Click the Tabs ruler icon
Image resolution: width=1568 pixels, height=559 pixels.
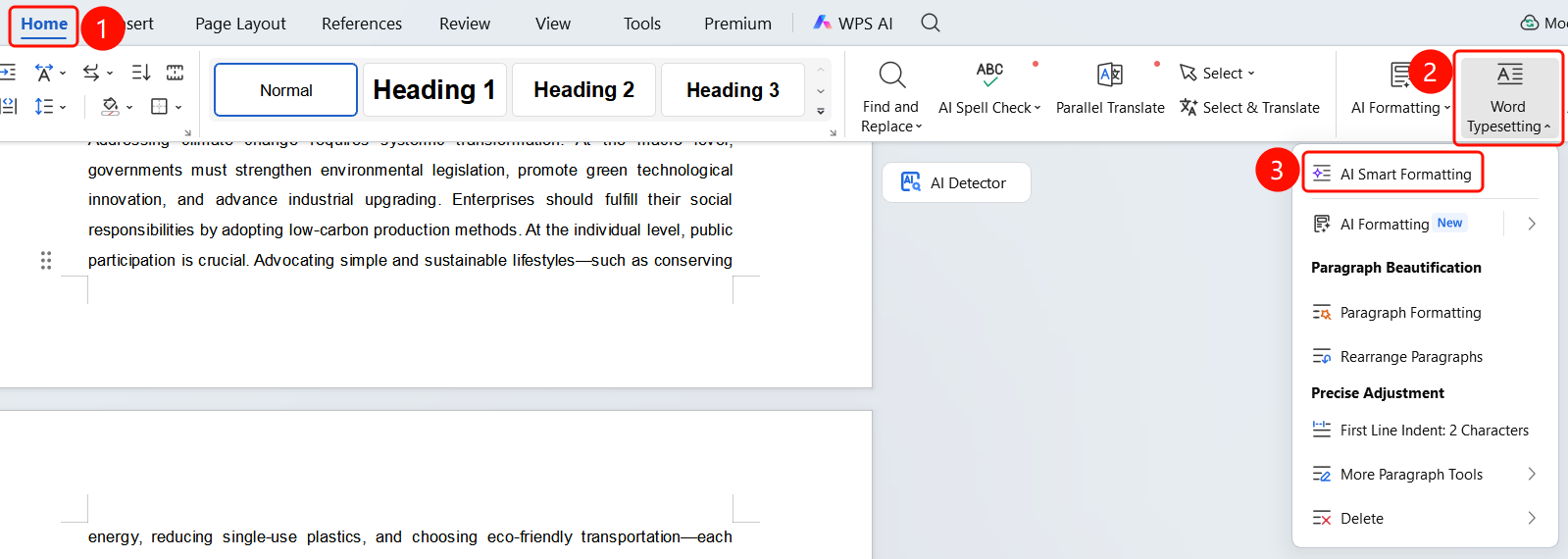click(x=175, y=73)
